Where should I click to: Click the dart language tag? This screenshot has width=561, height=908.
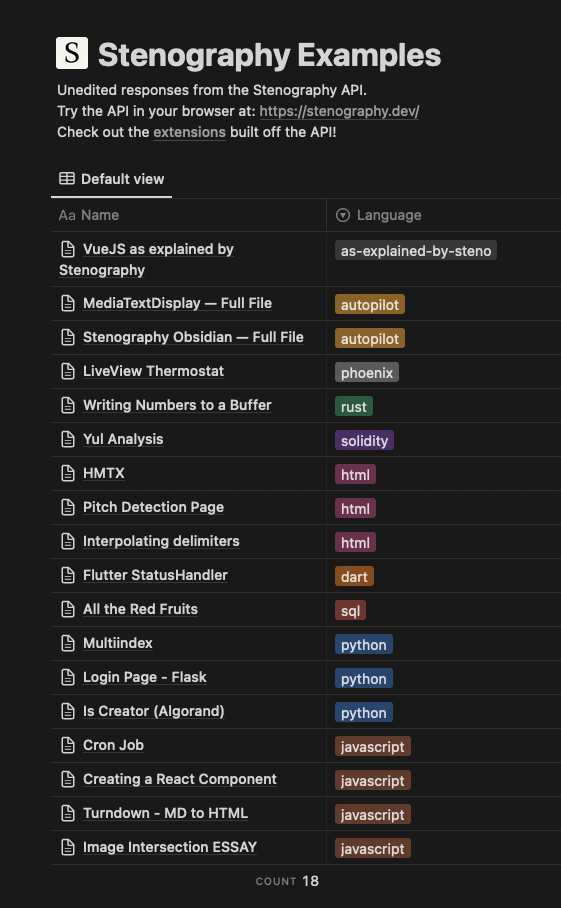[x=354, y=577]
